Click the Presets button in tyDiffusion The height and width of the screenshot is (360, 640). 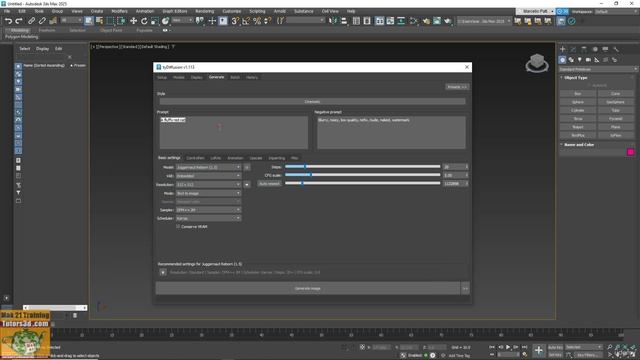coord(457,87)
